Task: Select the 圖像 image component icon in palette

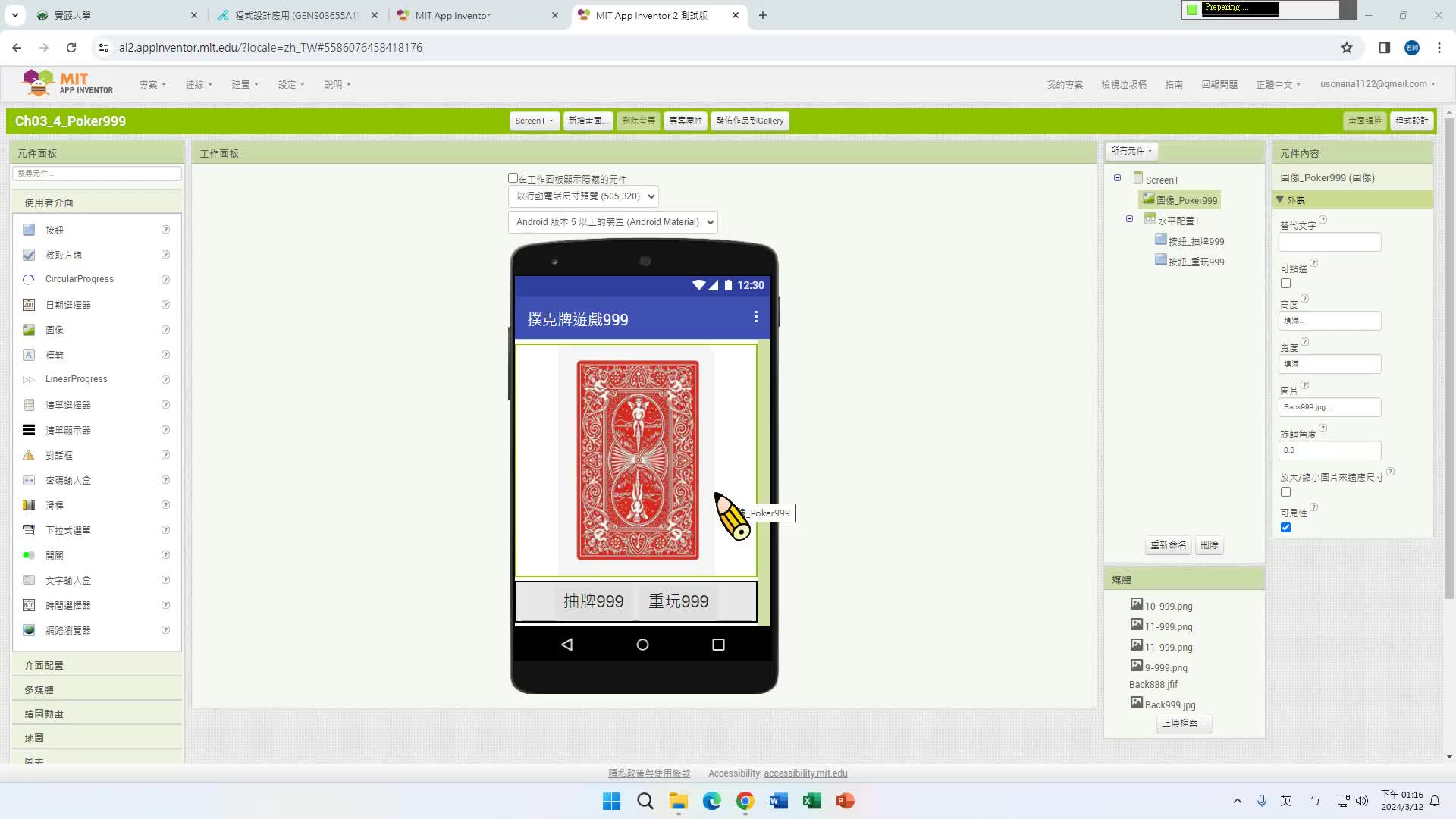Action: (x=29, y=330)
